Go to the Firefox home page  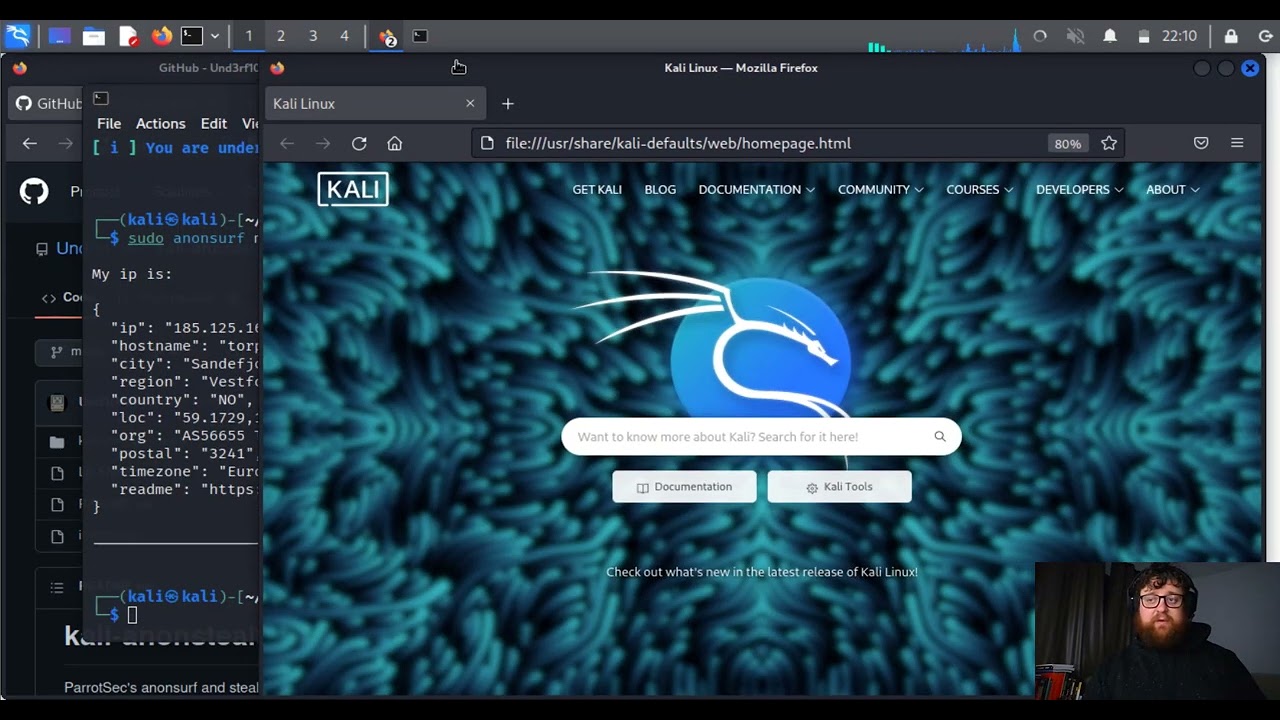(x=395, y=143)
